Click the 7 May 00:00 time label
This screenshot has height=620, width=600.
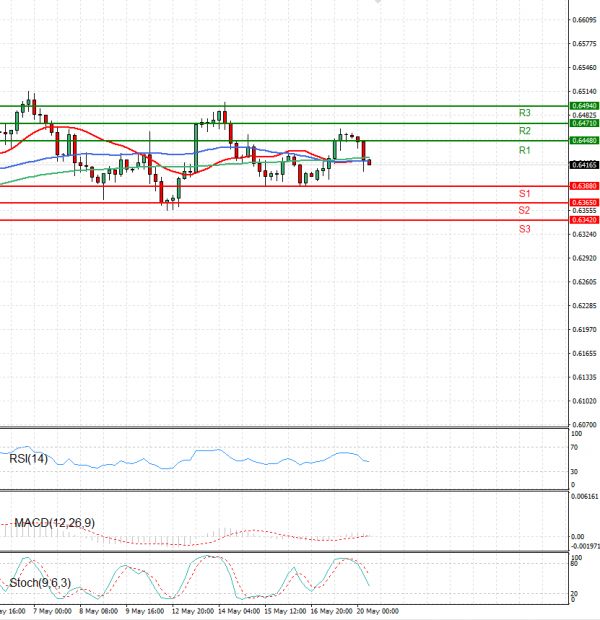52,611
